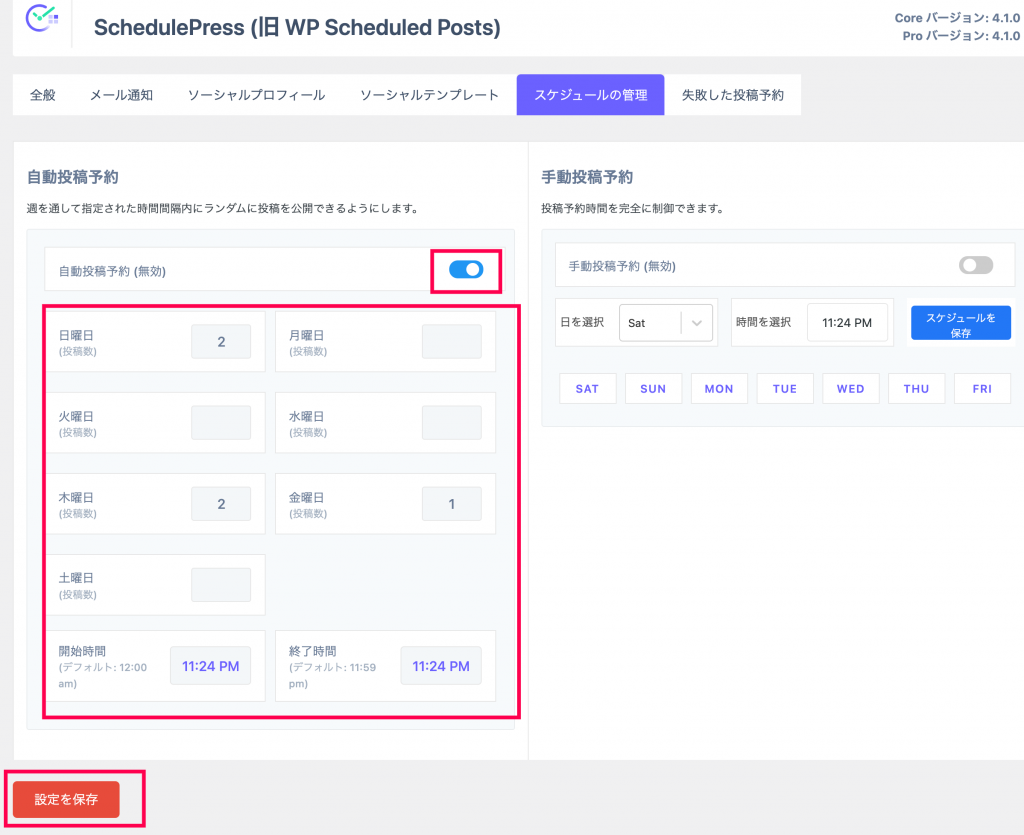Select the スケジュールの管理 tab

coord(590,95)
